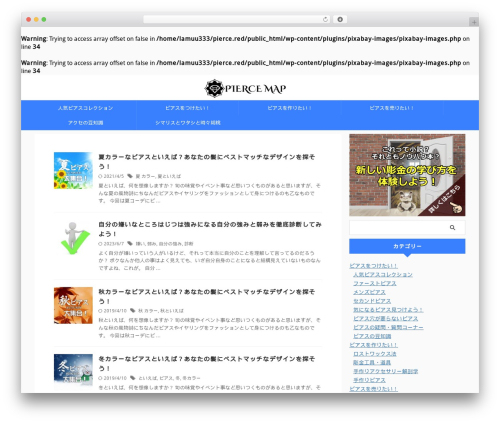Open メンズピアス category link
The image size is (500, 423).
point(369,292)
